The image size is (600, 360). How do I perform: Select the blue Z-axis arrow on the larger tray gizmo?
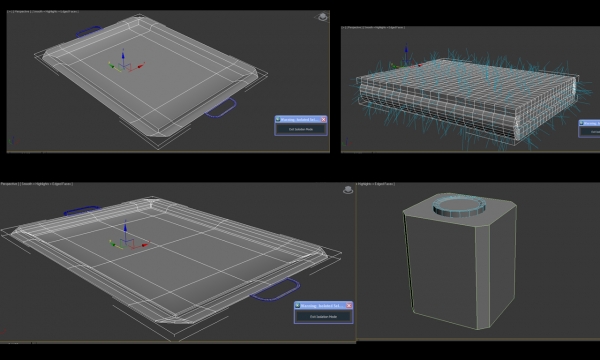click(125, 227)
